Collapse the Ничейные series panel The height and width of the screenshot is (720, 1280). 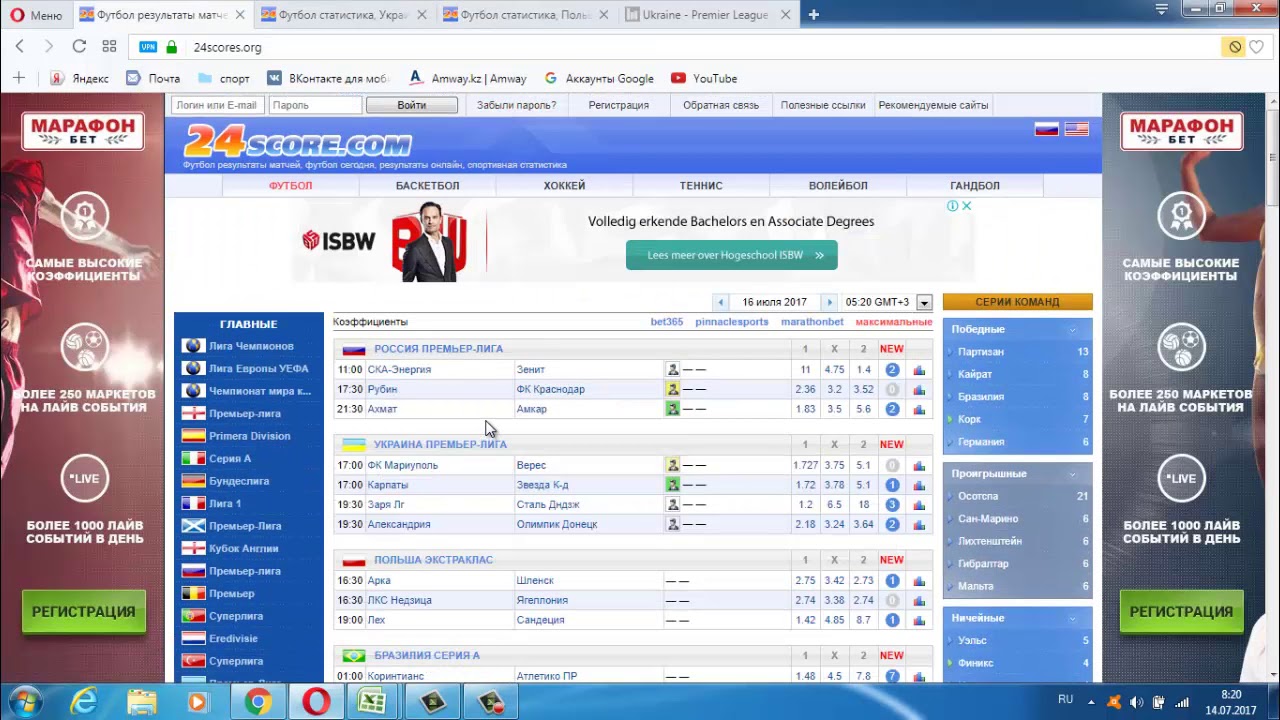pyautogui.click(x=1072, y=618)
